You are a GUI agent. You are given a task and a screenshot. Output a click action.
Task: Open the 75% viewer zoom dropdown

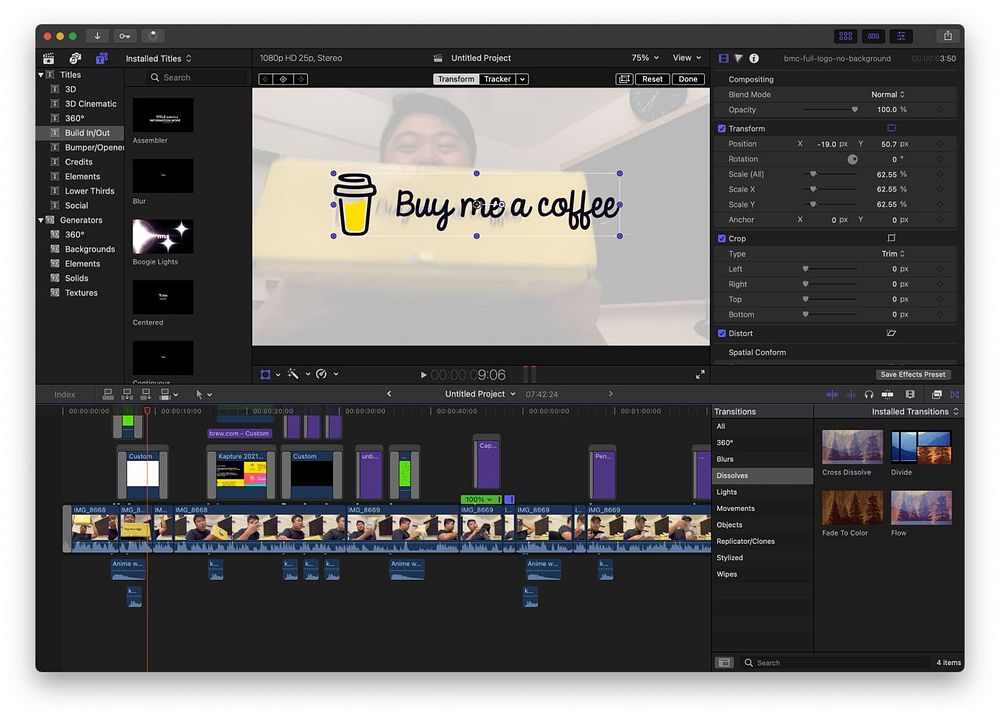[x=645, y=58]
